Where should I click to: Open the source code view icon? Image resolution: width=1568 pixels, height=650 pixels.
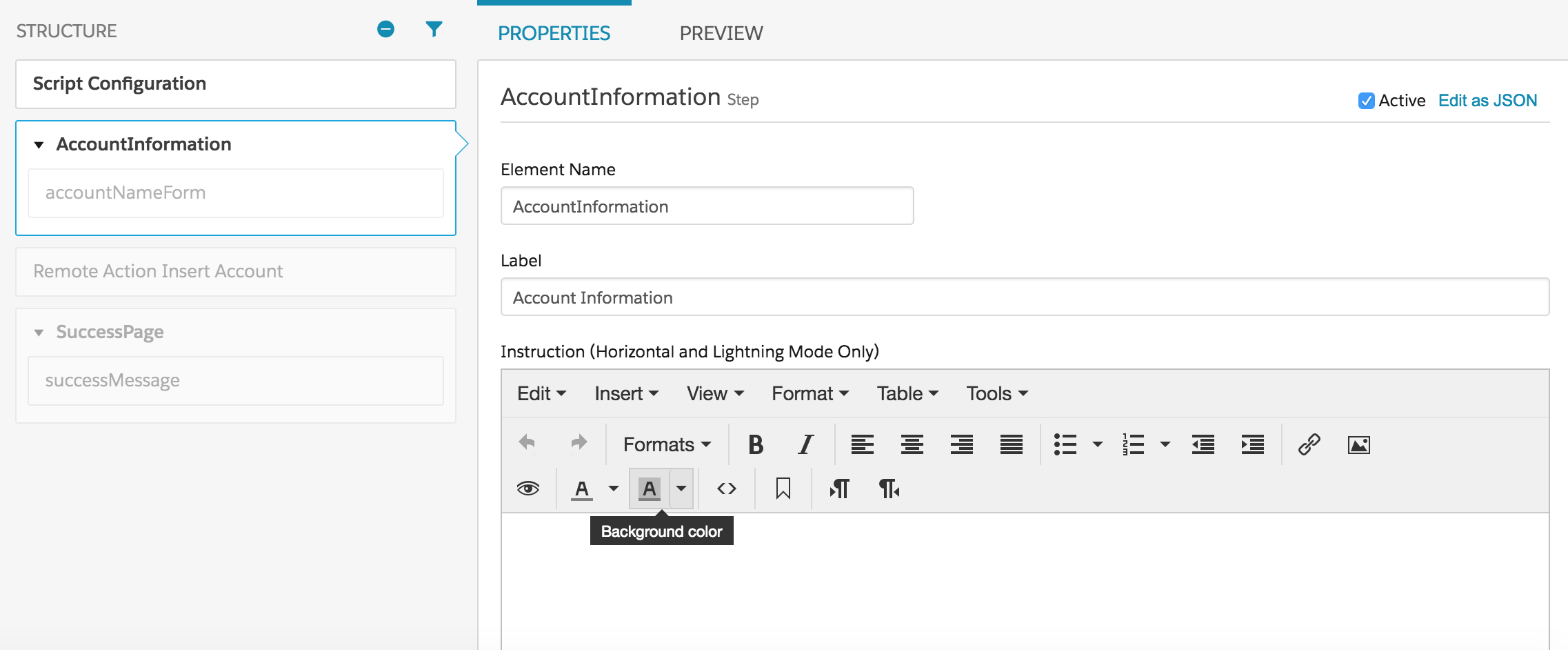[726, 489]
